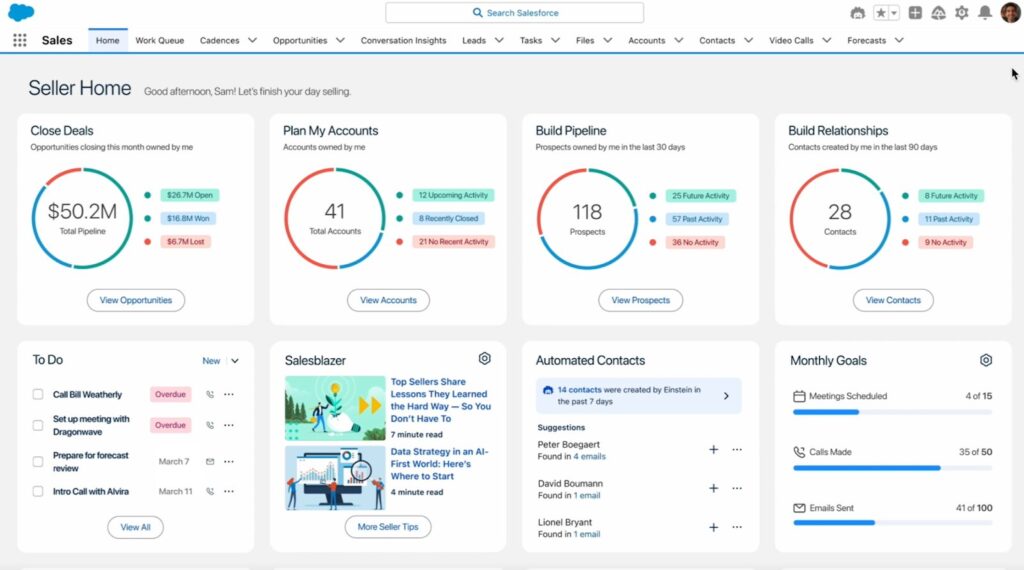Check Prepare for forecast review task
Image resolution: width=1024 pixels, height=570 pixels.
click(x=38, y=462)
